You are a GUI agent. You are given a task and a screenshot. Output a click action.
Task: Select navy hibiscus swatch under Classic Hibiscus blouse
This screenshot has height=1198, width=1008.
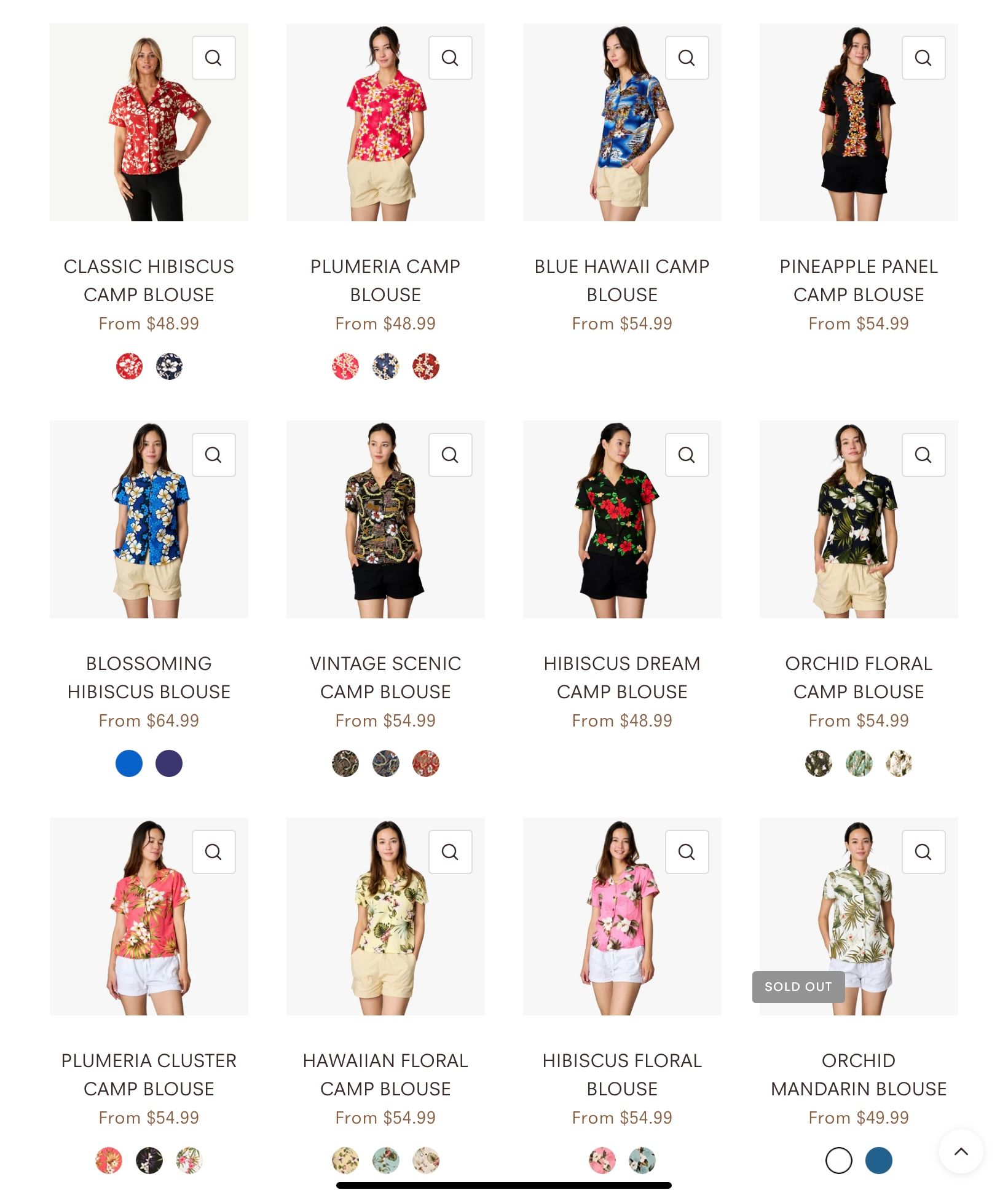coord(169,366)
